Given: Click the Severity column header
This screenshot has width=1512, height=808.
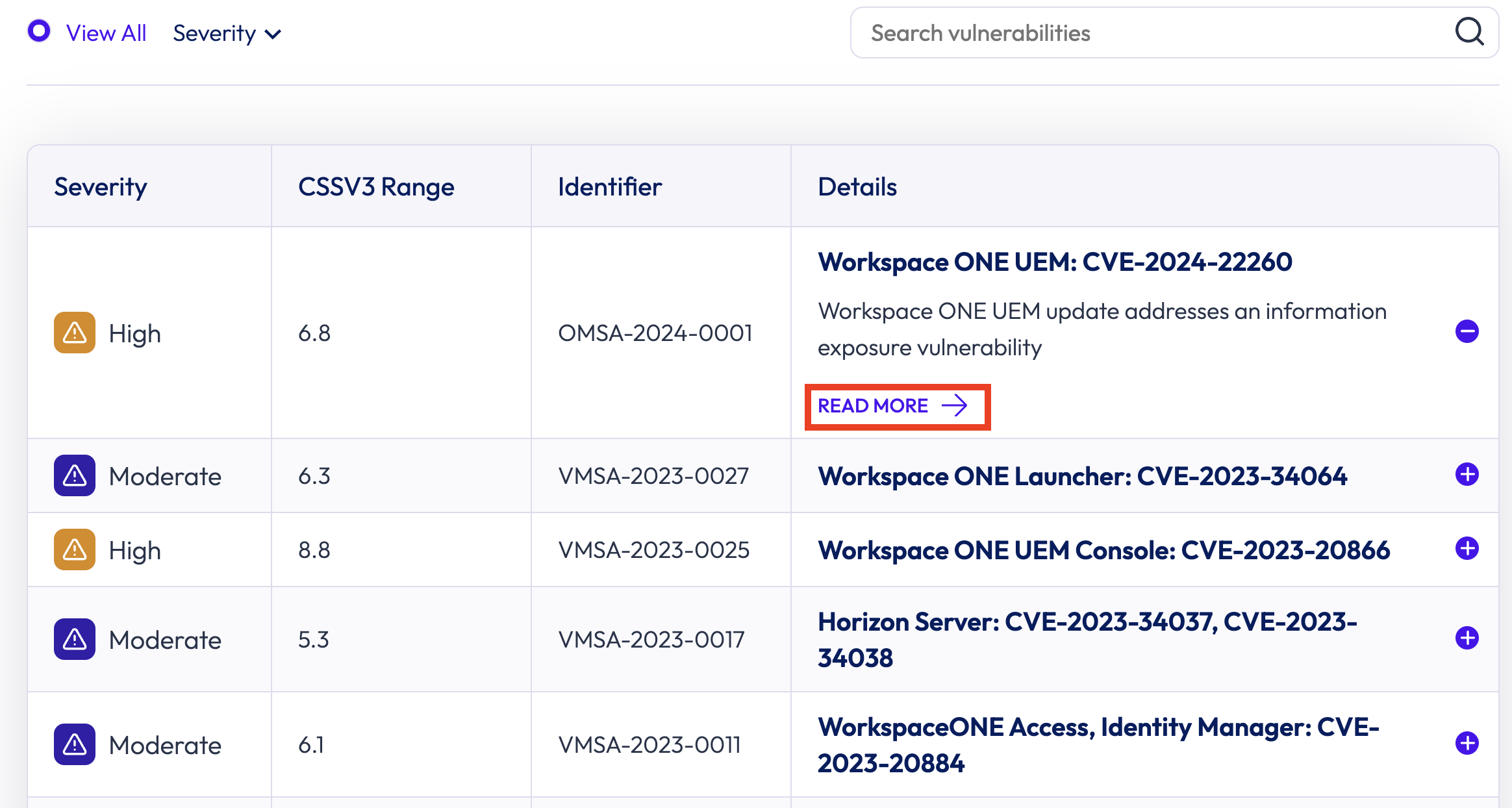Looking at the screenshot, I should click(101, 187).
